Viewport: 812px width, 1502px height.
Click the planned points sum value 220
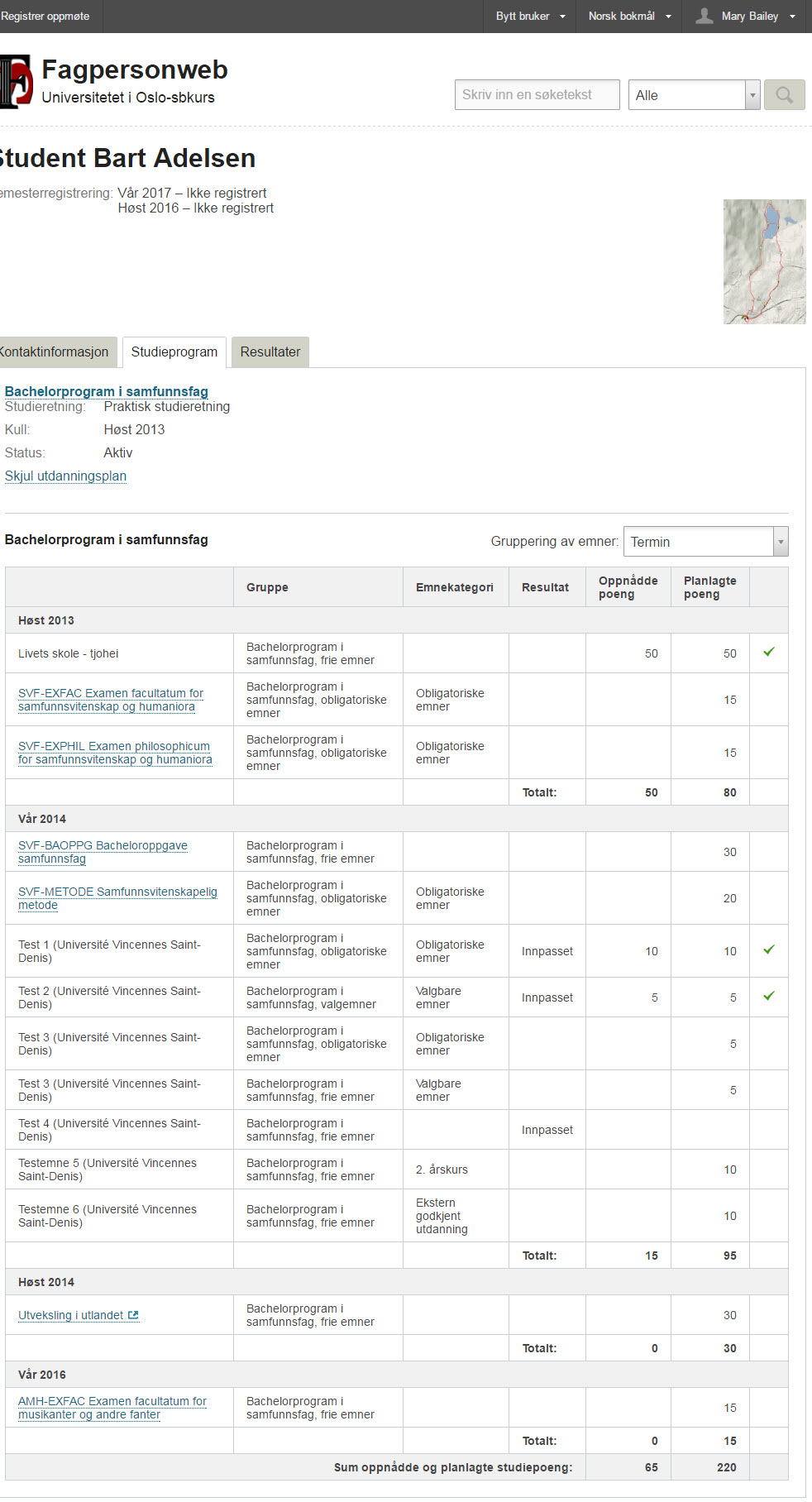pos(727,1467)
